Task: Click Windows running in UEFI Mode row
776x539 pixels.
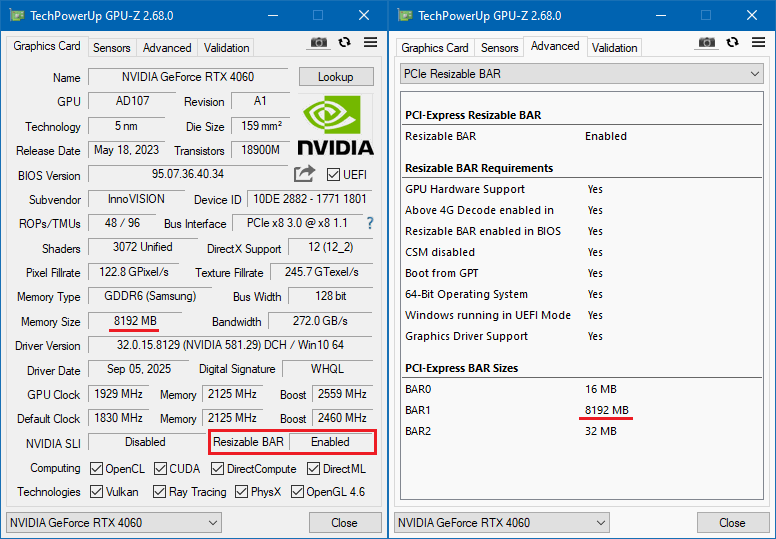Action: [582, 315]
